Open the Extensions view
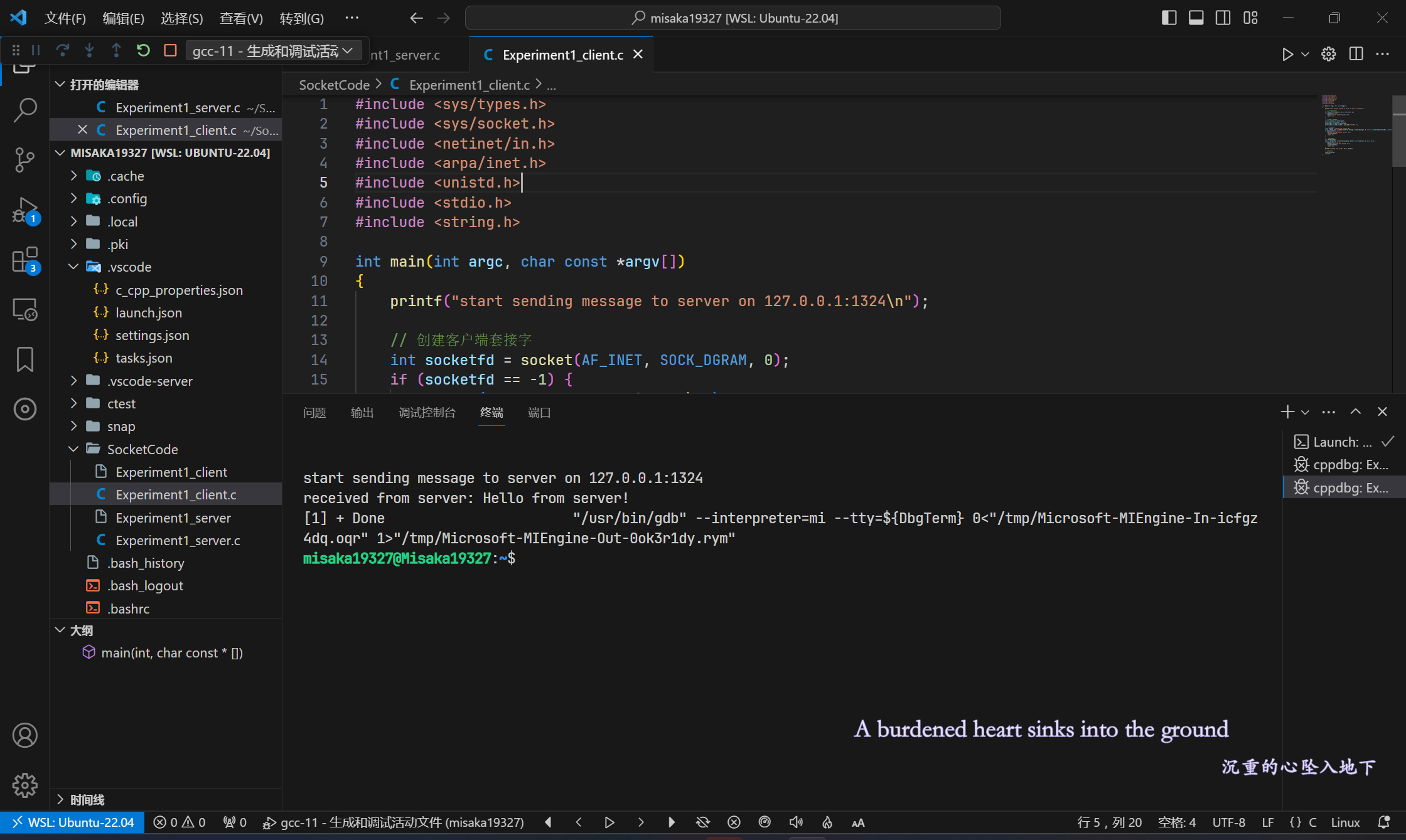1406x840 pixels. tap(25, 259)
